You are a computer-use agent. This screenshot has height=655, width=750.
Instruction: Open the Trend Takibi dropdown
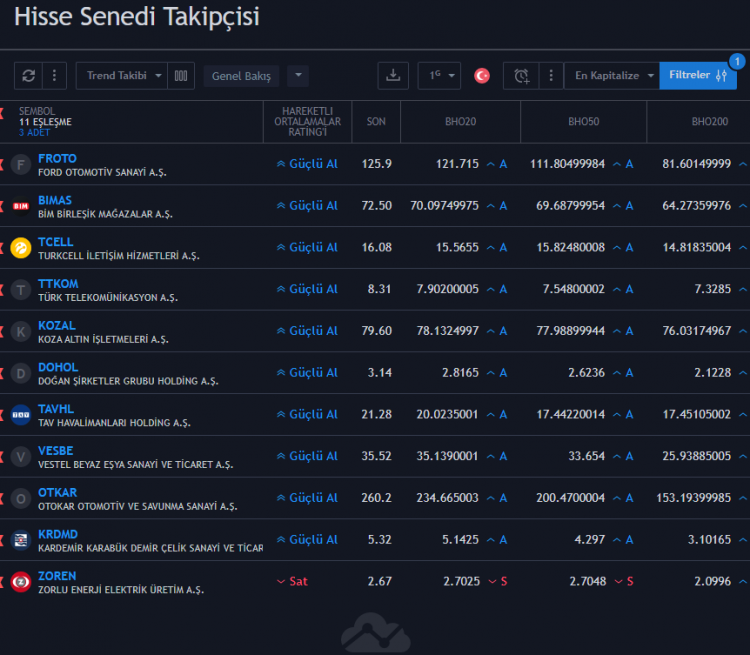(x=122, y=76)
